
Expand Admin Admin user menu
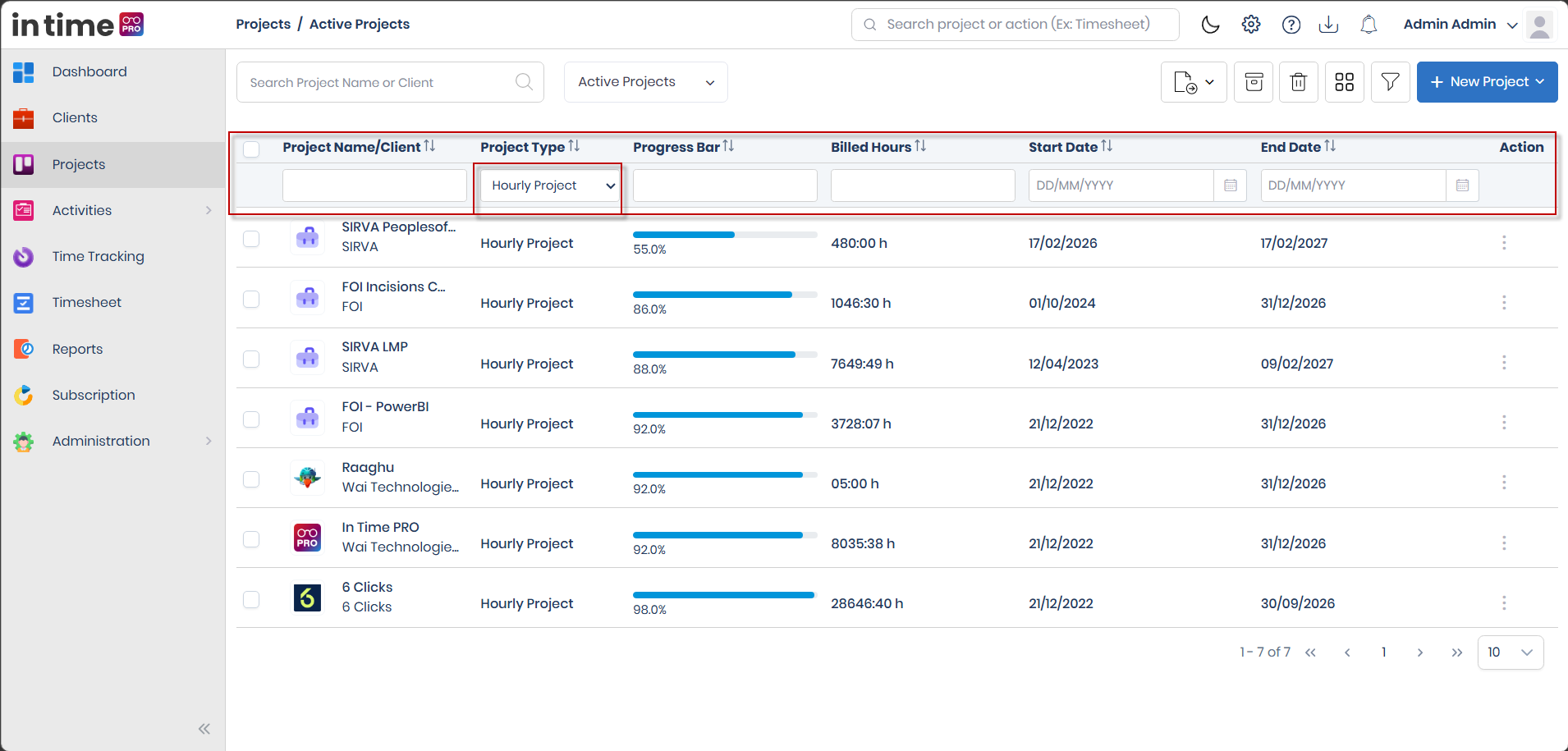(1460, 25)
